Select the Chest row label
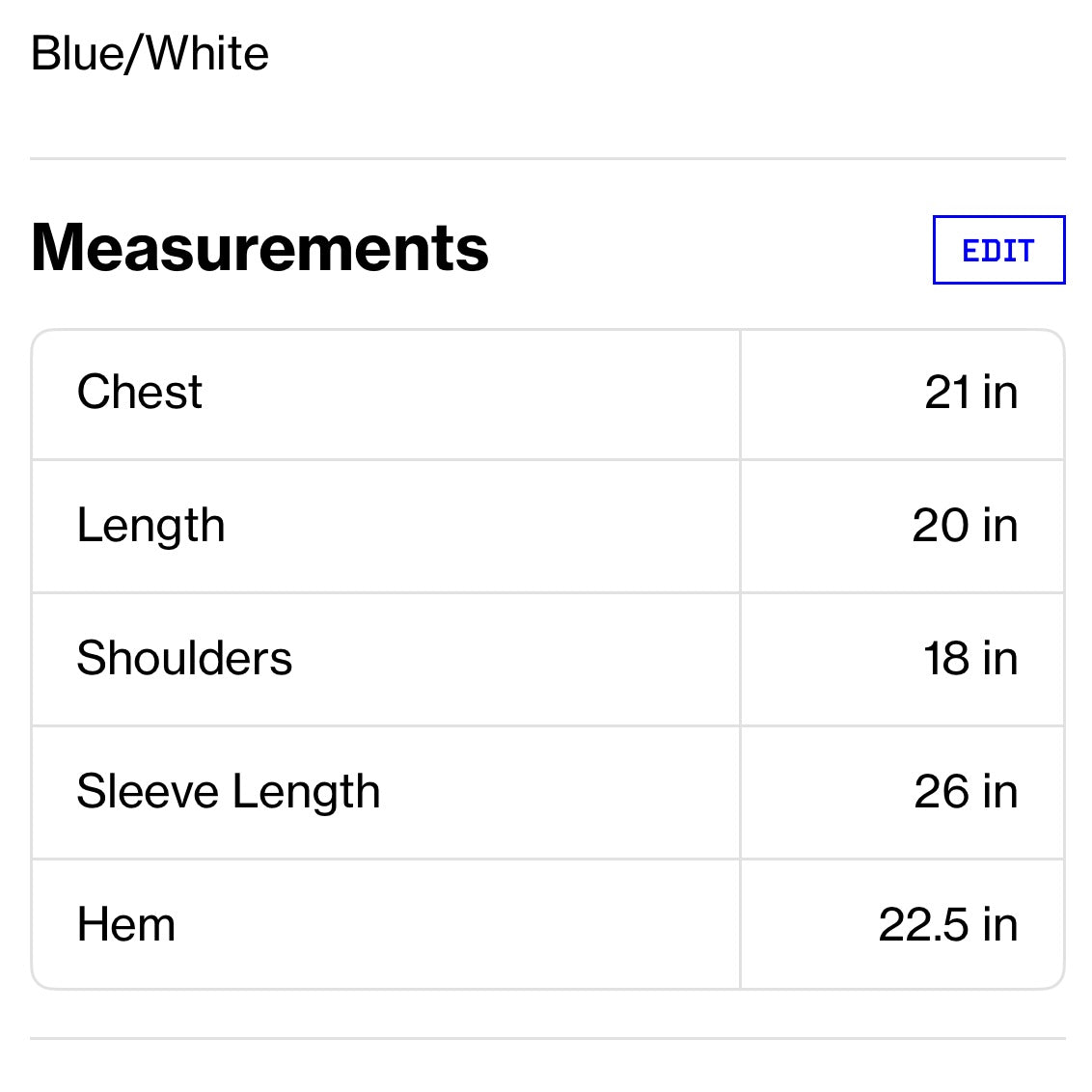The width and height of the screenshot is (1092, 1092). pos(140,393)
